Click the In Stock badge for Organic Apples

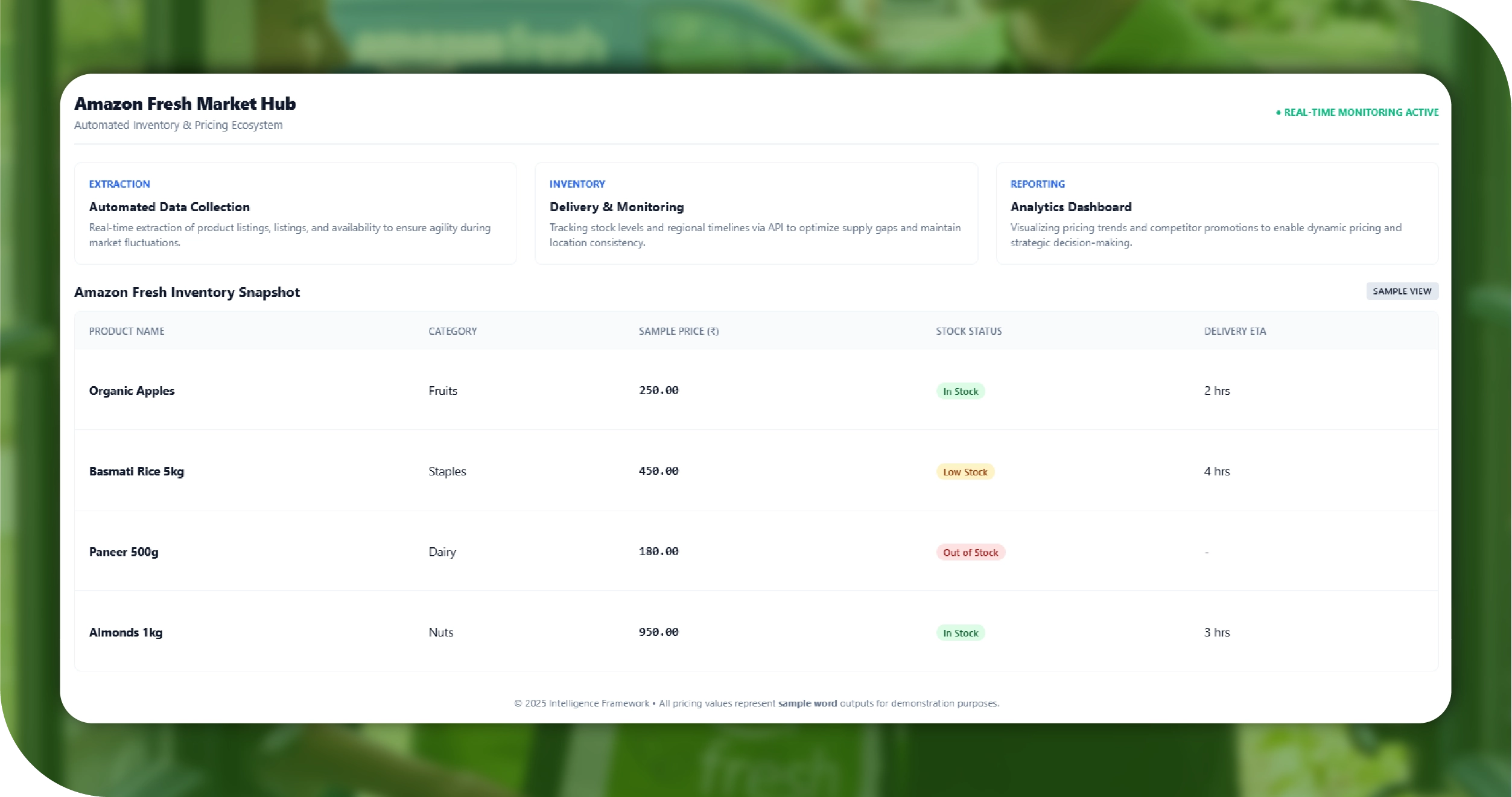click(x=960, y=392)
